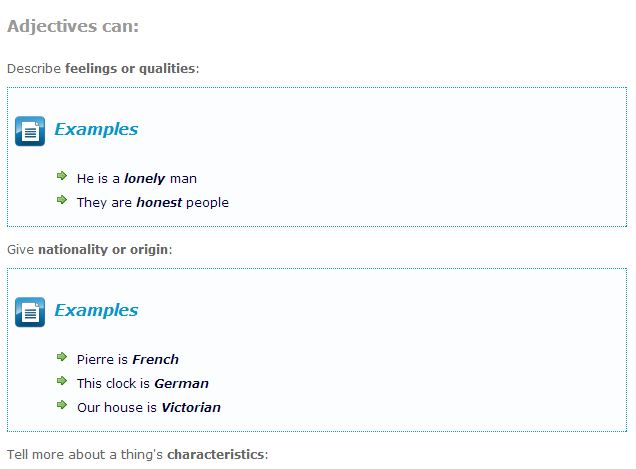Click green arrow bullet before 'Our house is Victorian'

(x=62, y=406)
